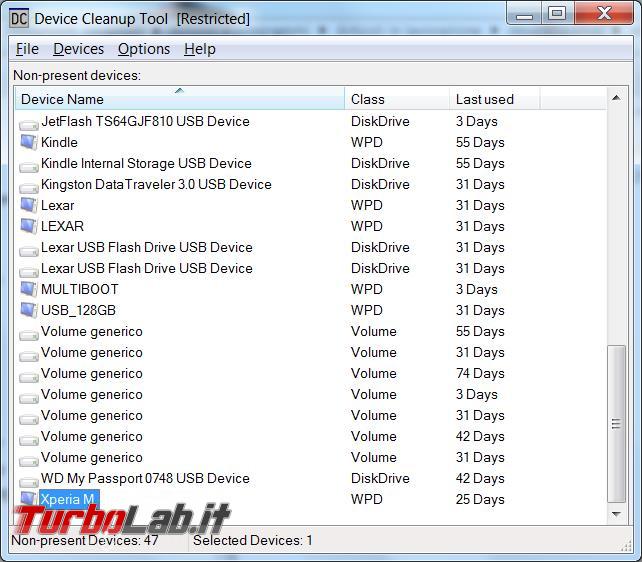Click the uppercase LEXAR device icon
This screenshot has height=562, width=642.
(29, 226)
